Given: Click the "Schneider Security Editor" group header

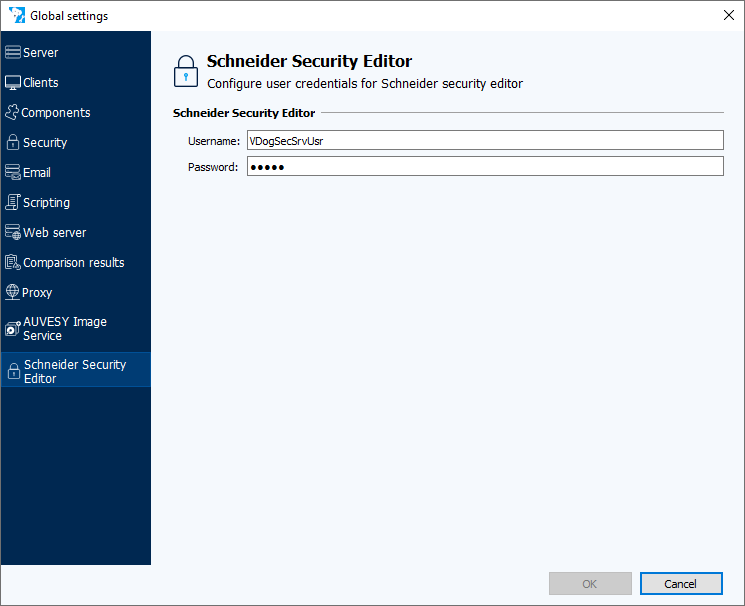Looking at the screenshot, I should (x=244, y=113).
